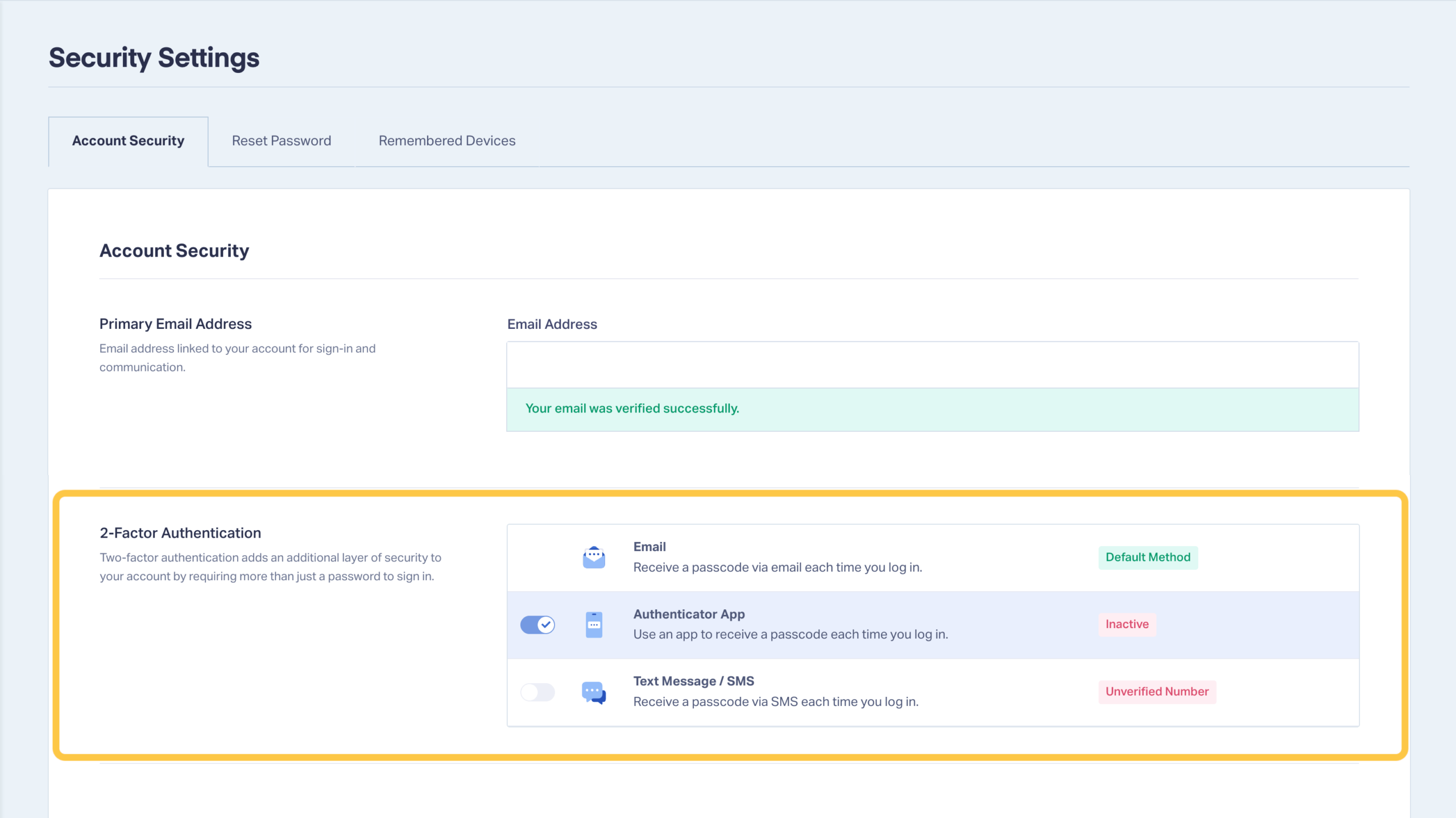1456x818 pixels.
Task: Click the Account Security card heading
Action: click(174, 250)
